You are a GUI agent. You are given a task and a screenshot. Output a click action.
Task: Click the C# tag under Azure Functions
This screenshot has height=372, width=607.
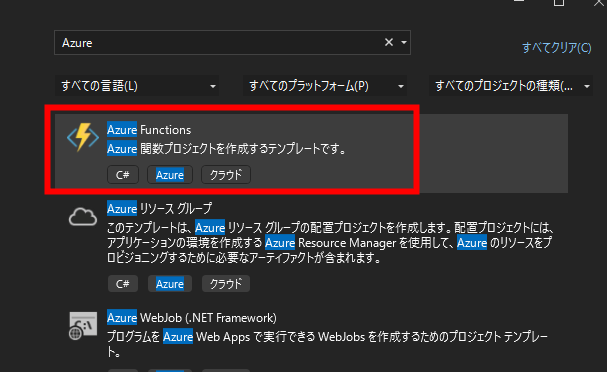pos(123,175)
